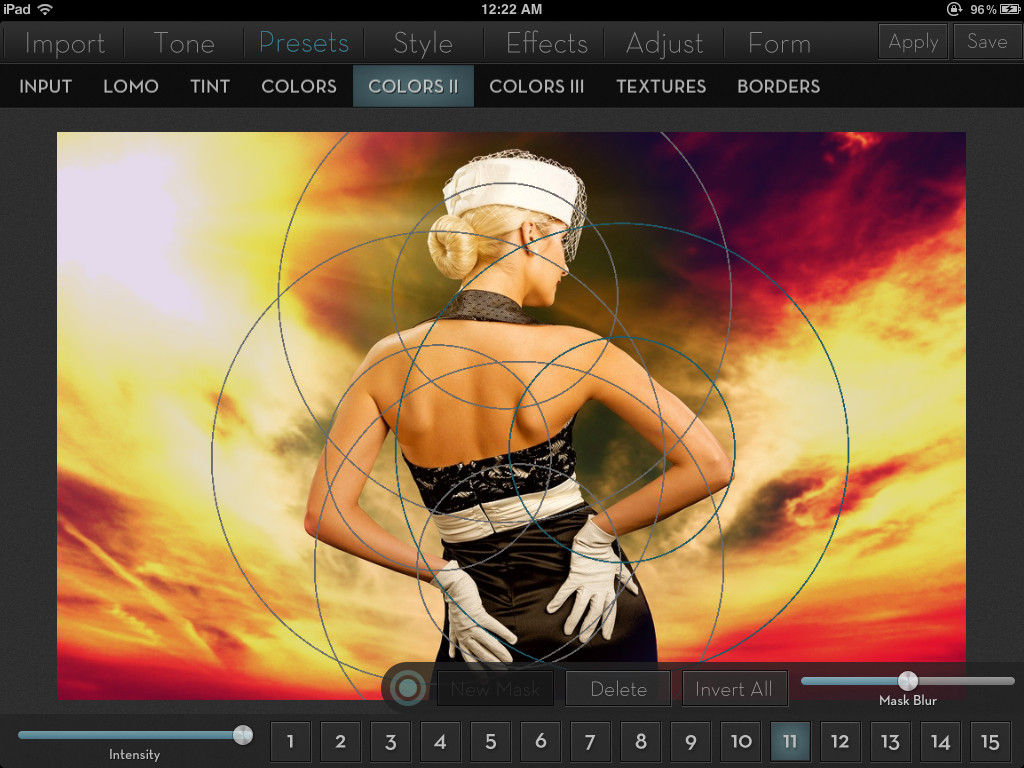Viewport: 1024px width, 768px height.
Task: Choose preset number 2
Action: coord(340,741)
